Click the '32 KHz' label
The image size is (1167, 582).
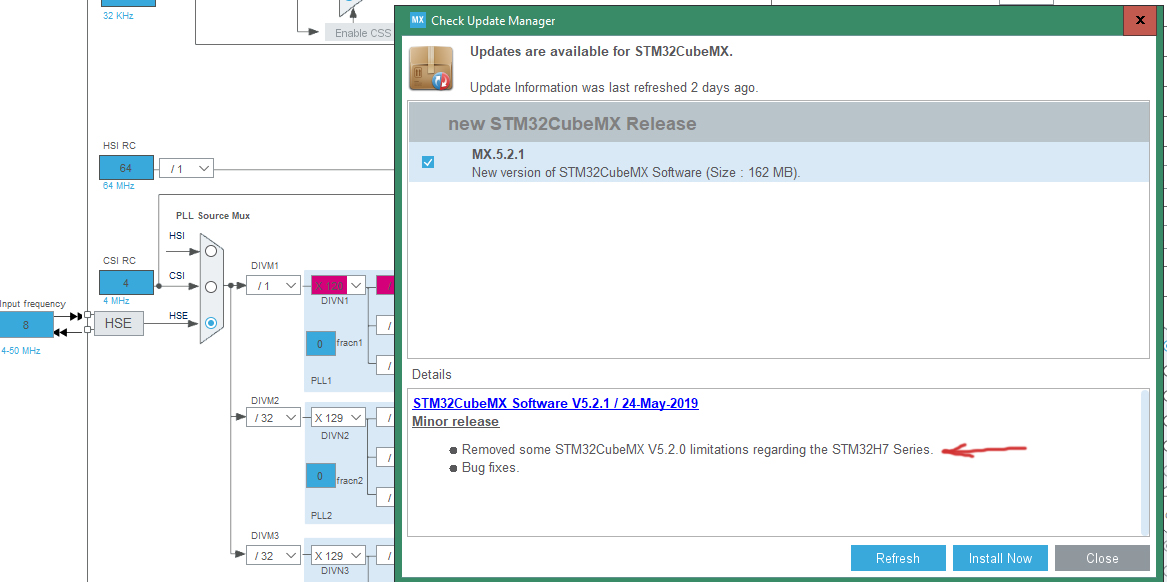tap(118, 15)
